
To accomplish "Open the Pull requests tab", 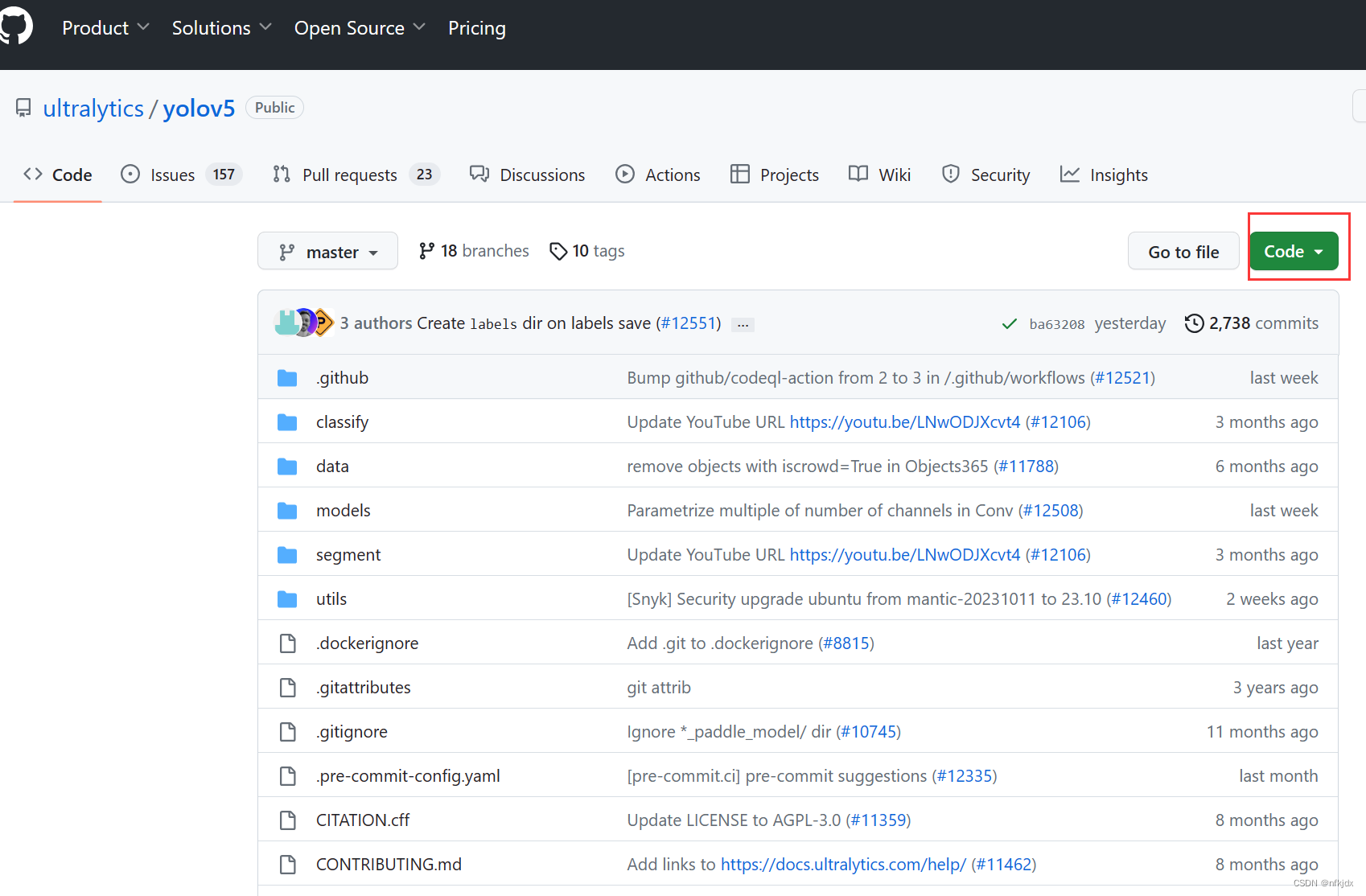I will [x=356, y=175].
